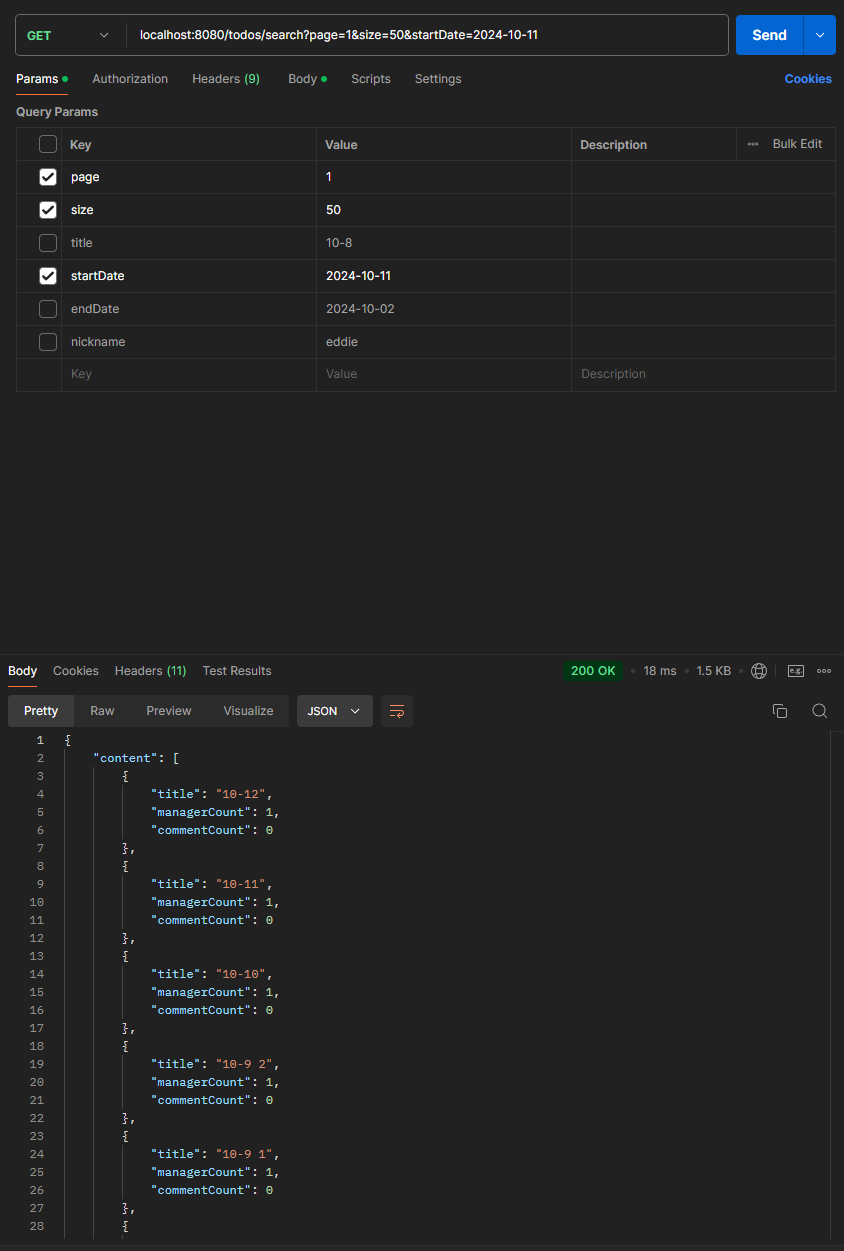The image size is (844, 1251).
Task: Switch to Raw response view
Action: point(102,711)
